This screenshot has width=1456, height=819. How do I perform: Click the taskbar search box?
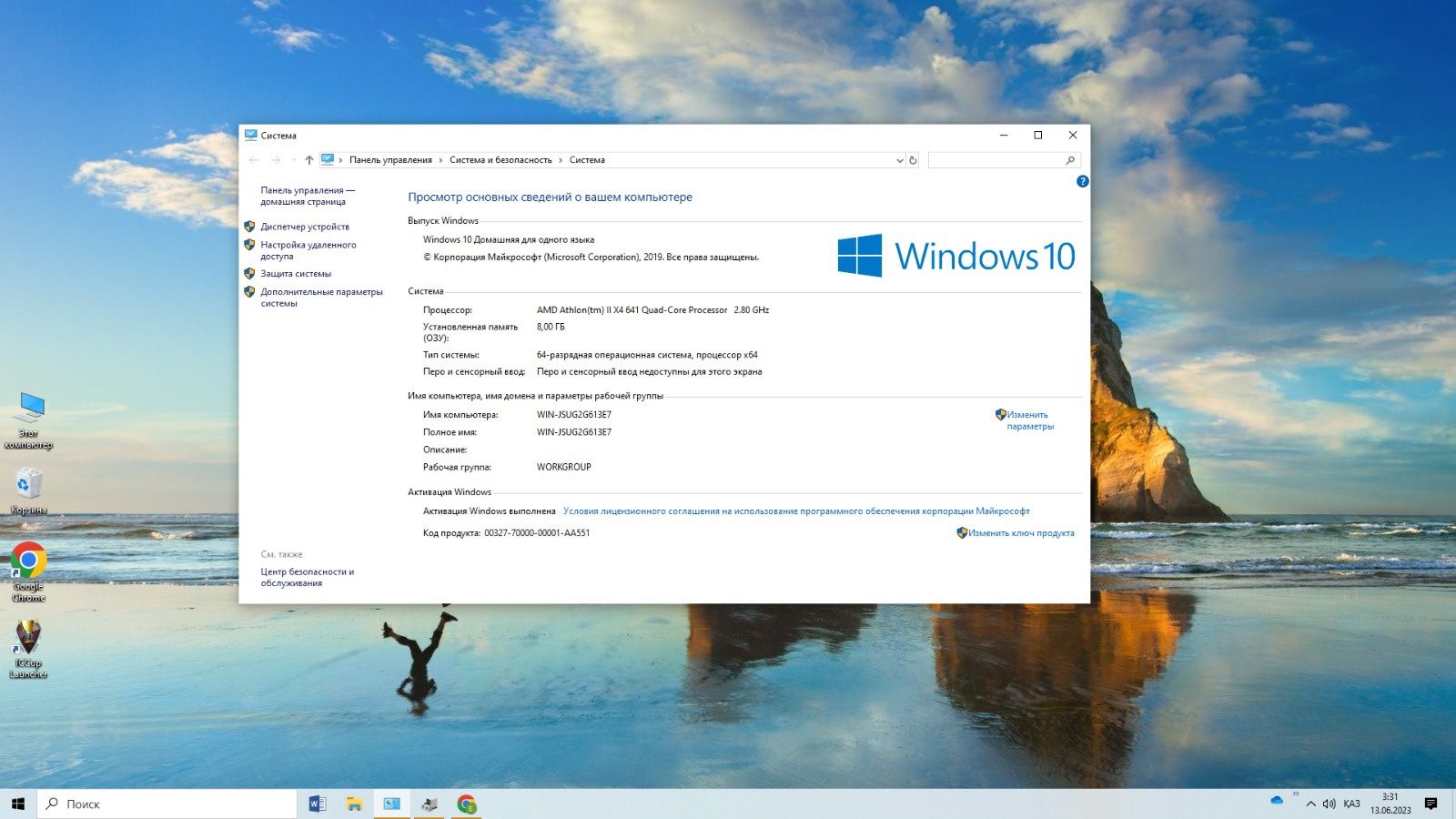(167, 804)
